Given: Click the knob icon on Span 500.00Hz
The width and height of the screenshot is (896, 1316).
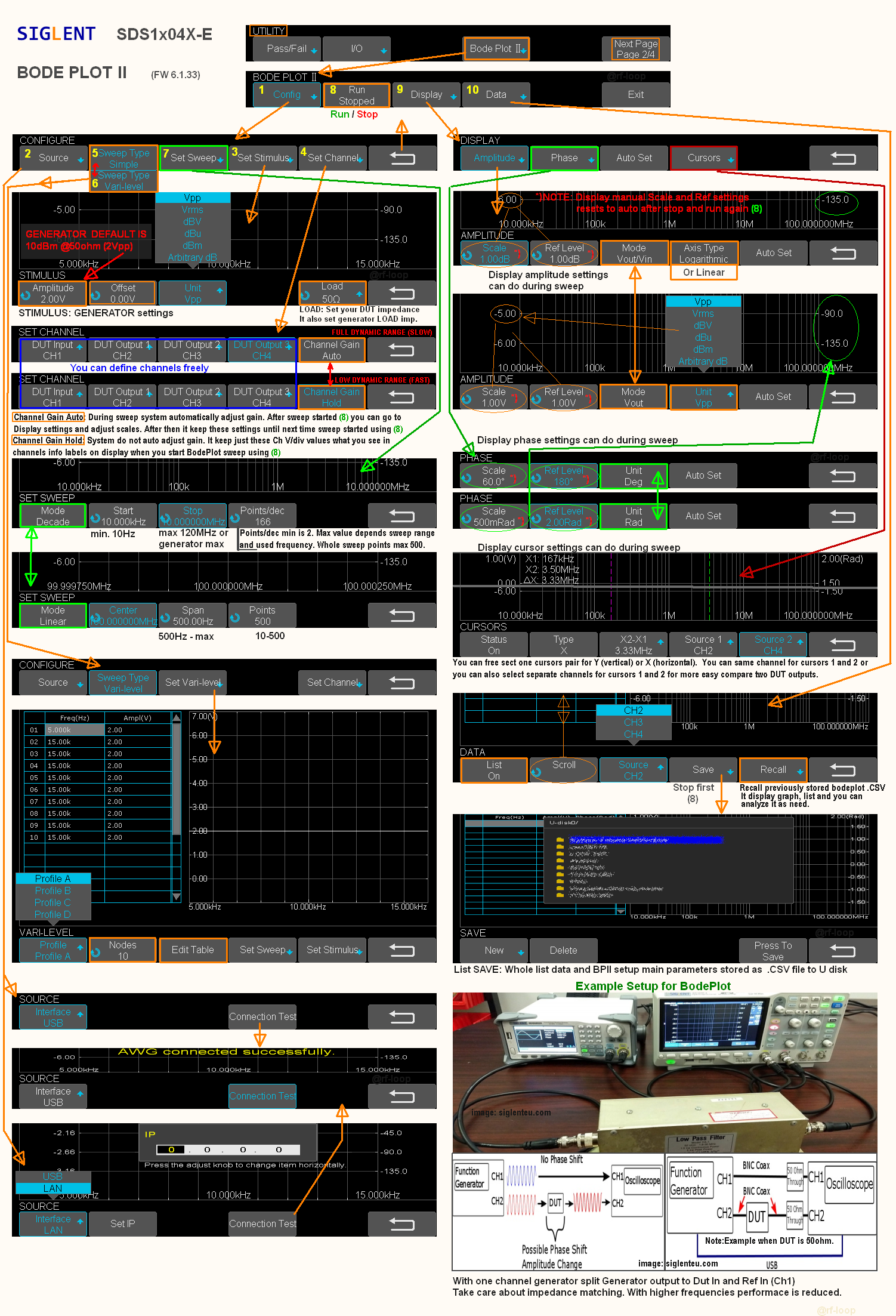Looking at the screenshot, I should [x=165, y=618].
